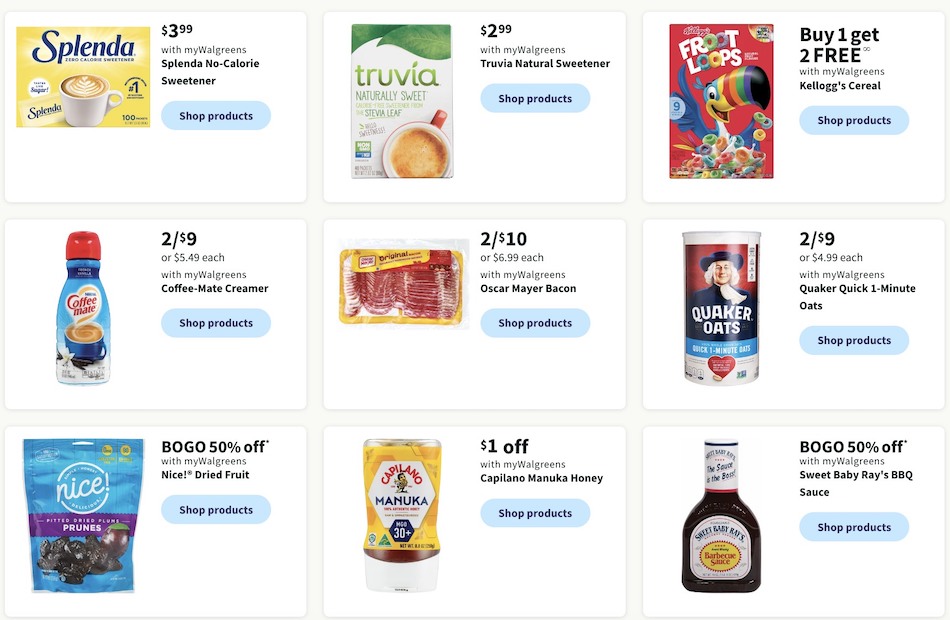
Task: Open Shop products for Splenda Sweetener
Action: tap(216, 116)
